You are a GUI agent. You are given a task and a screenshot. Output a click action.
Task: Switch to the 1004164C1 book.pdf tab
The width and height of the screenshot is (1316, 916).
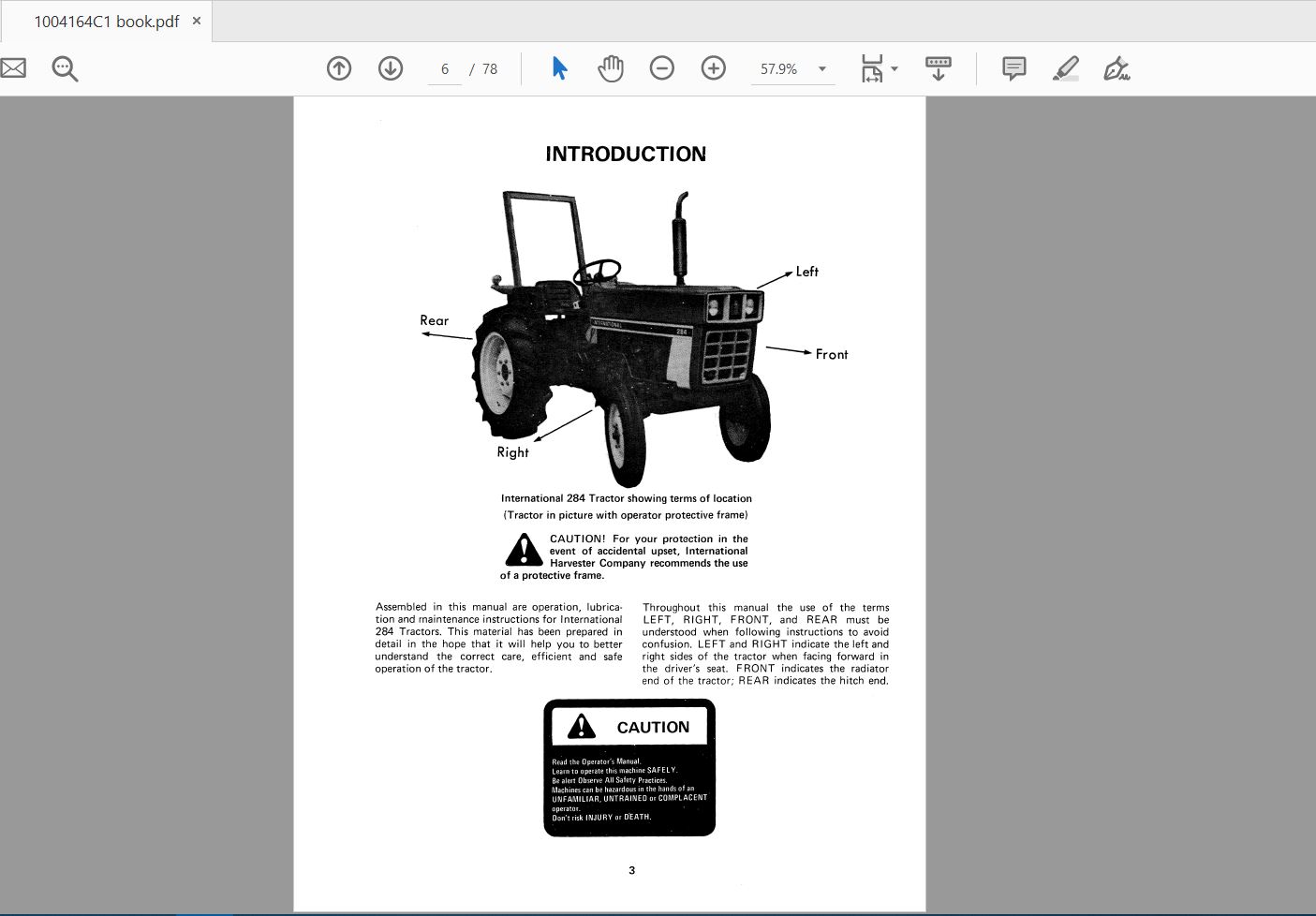pos(106,20)
